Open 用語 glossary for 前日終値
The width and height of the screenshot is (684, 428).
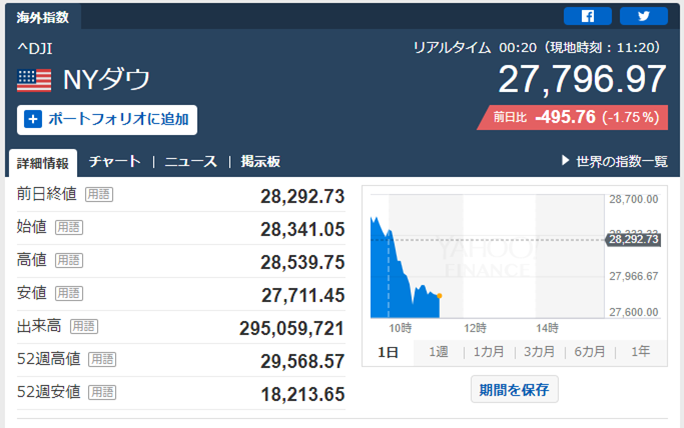click(99, 194)
